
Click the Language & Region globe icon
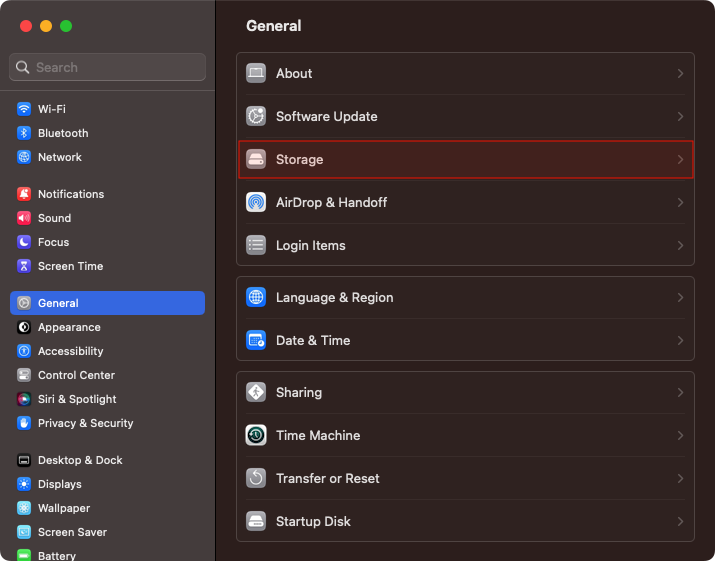pyautogui.click(x=256, y=297)
